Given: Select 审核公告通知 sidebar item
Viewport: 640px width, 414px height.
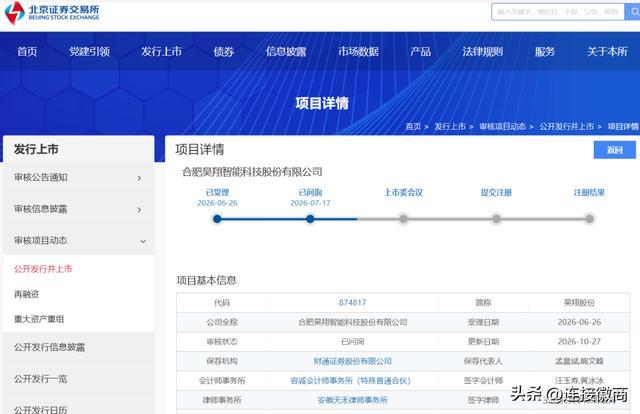Looking at the screenshot, I should (x=78, y=178).
